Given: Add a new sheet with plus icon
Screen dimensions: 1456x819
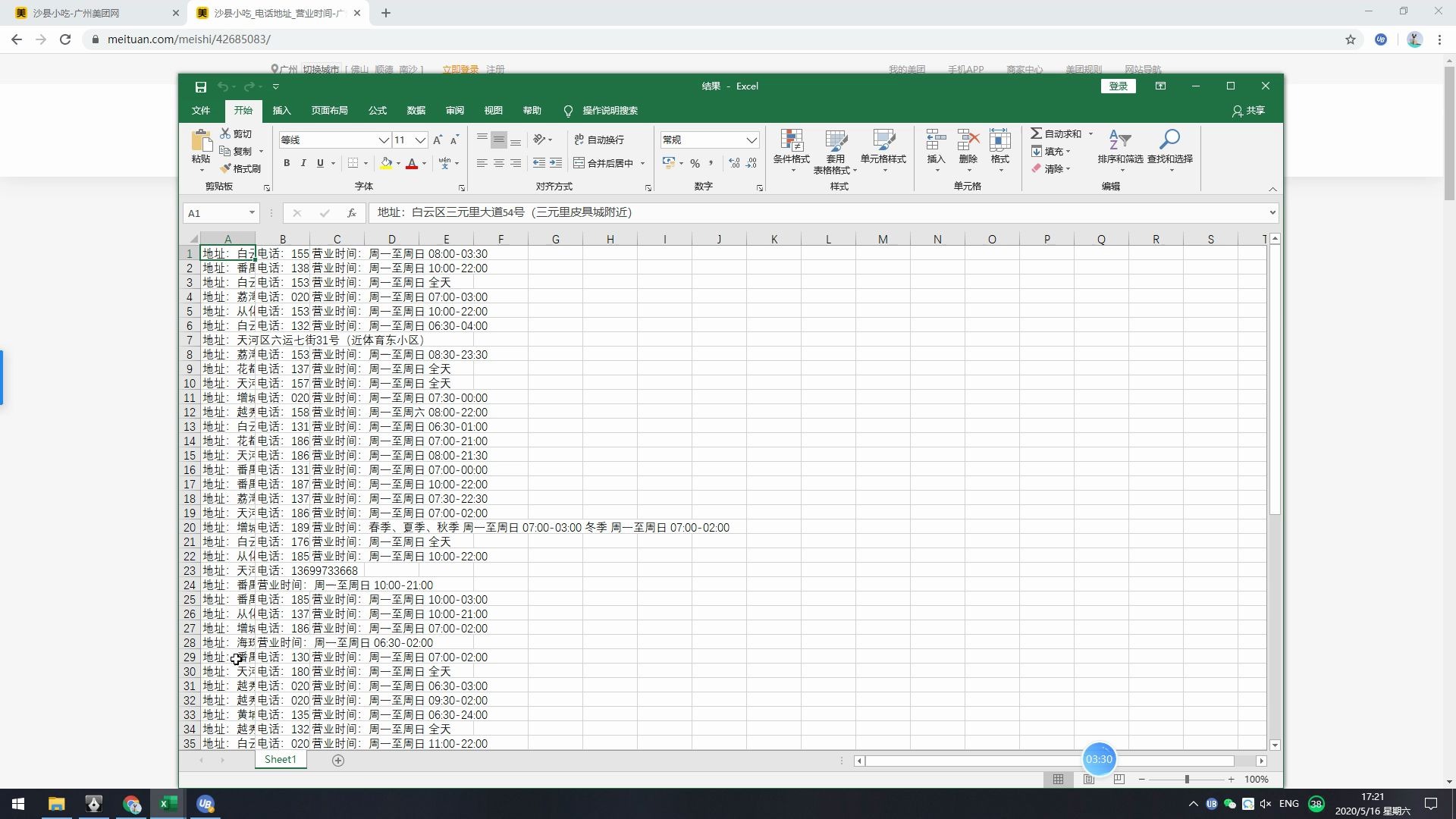Looking at the screenshot, I should (x=338, y=760).
